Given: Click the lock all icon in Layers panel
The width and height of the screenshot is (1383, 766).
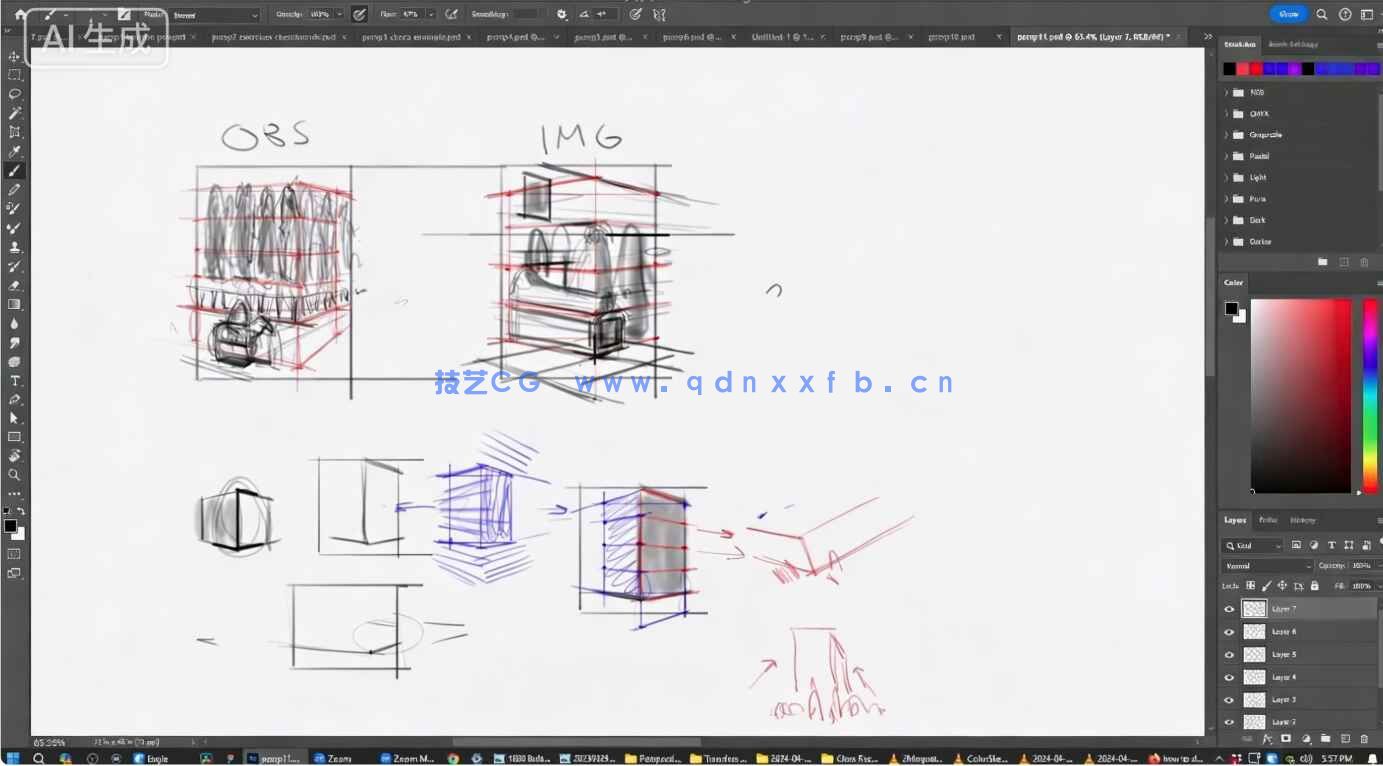Looking at the screenshot, I should point(1314,586).
